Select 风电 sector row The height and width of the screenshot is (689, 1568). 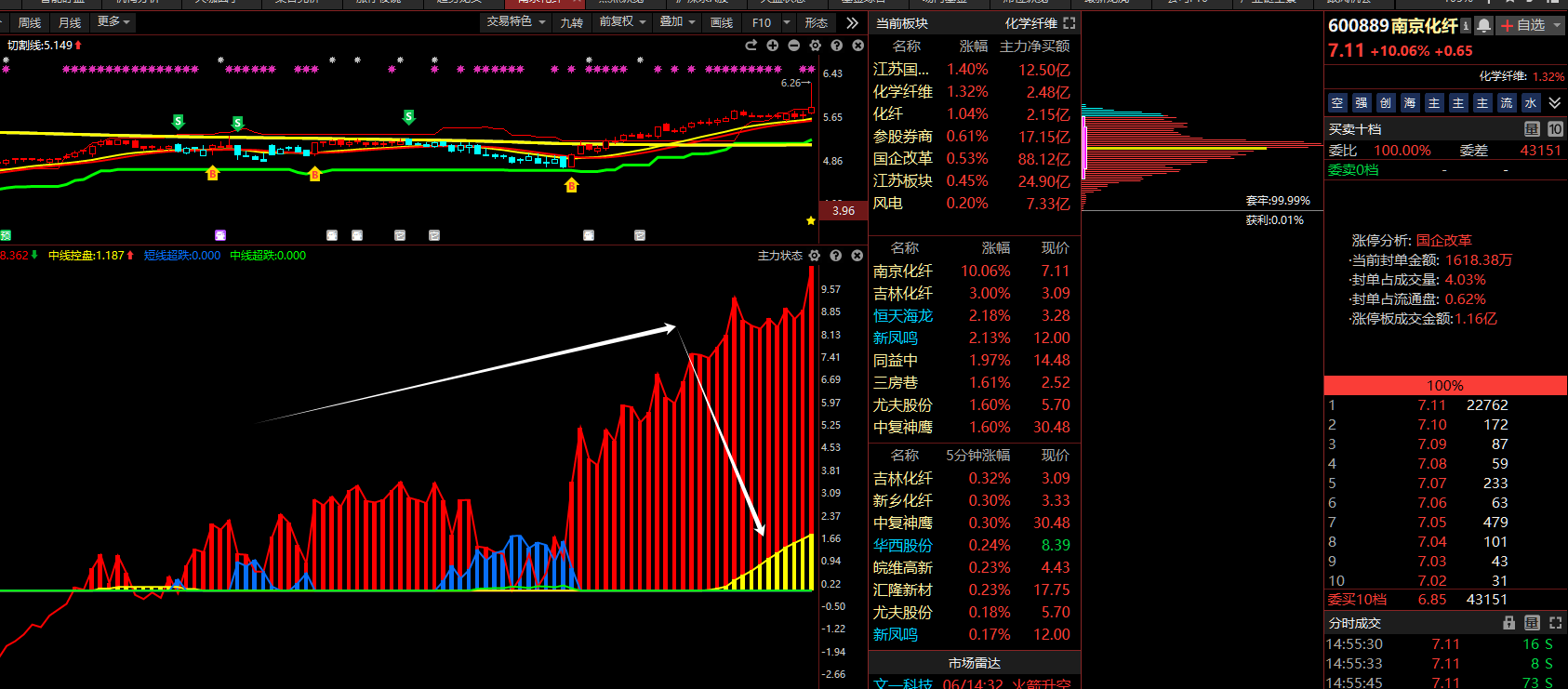[974, 204]
